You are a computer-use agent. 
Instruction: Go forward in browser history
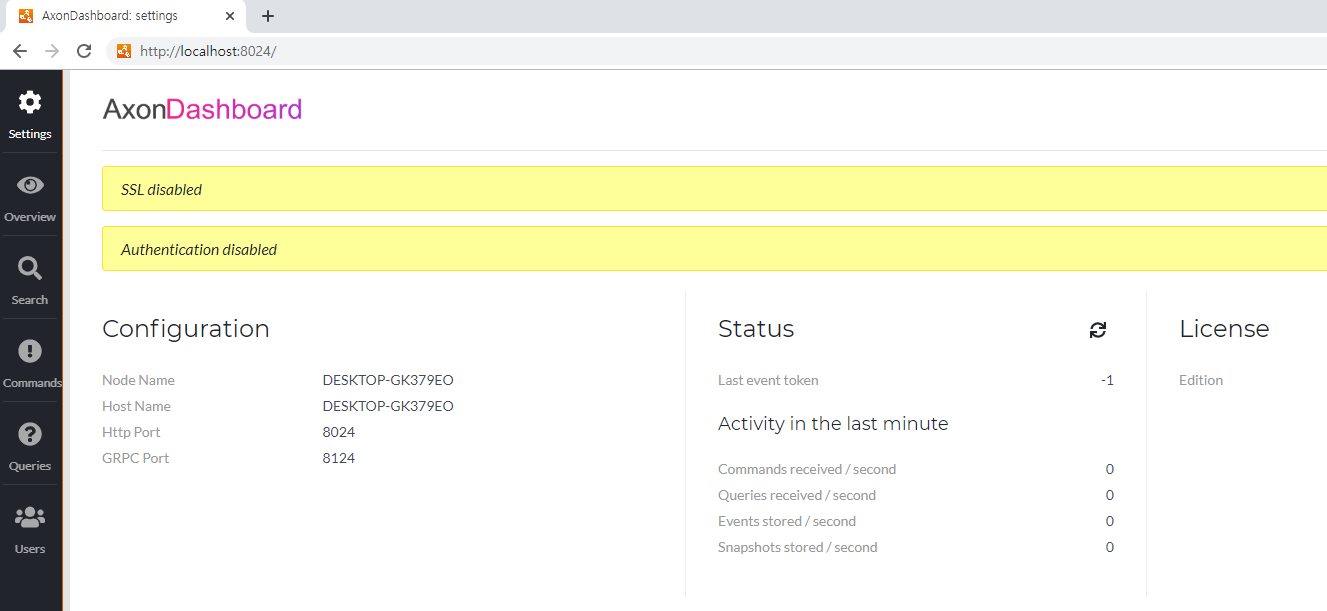click(x=52, y=51)
